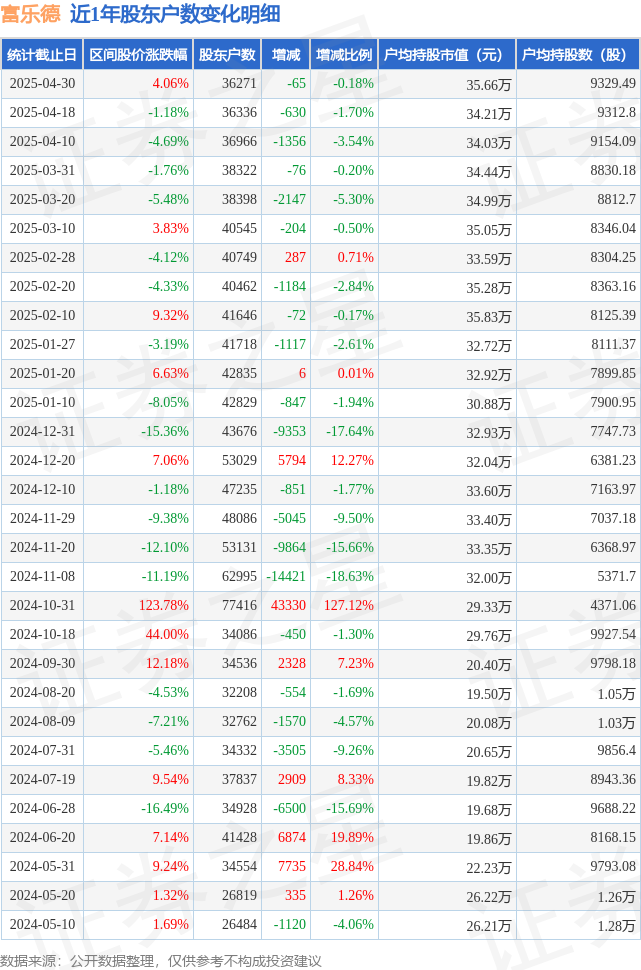Click shareholder count 77416
Screen dimensions: 641x970
pos(239,605)
